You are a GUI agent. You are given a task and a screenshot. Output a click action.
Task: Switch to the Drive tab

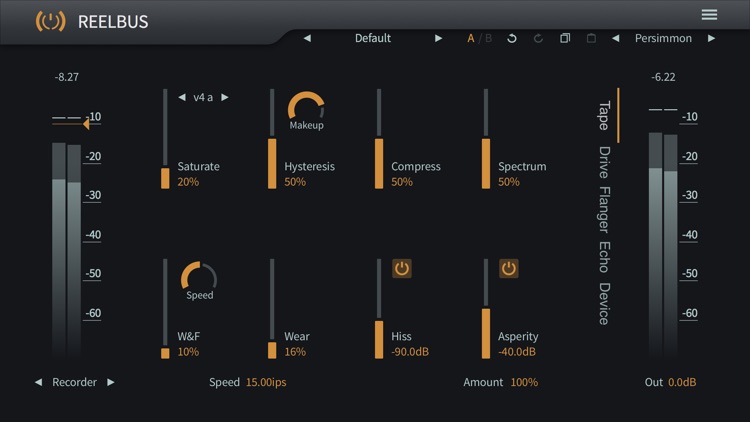pyautogui.click(x=605, y=162)
